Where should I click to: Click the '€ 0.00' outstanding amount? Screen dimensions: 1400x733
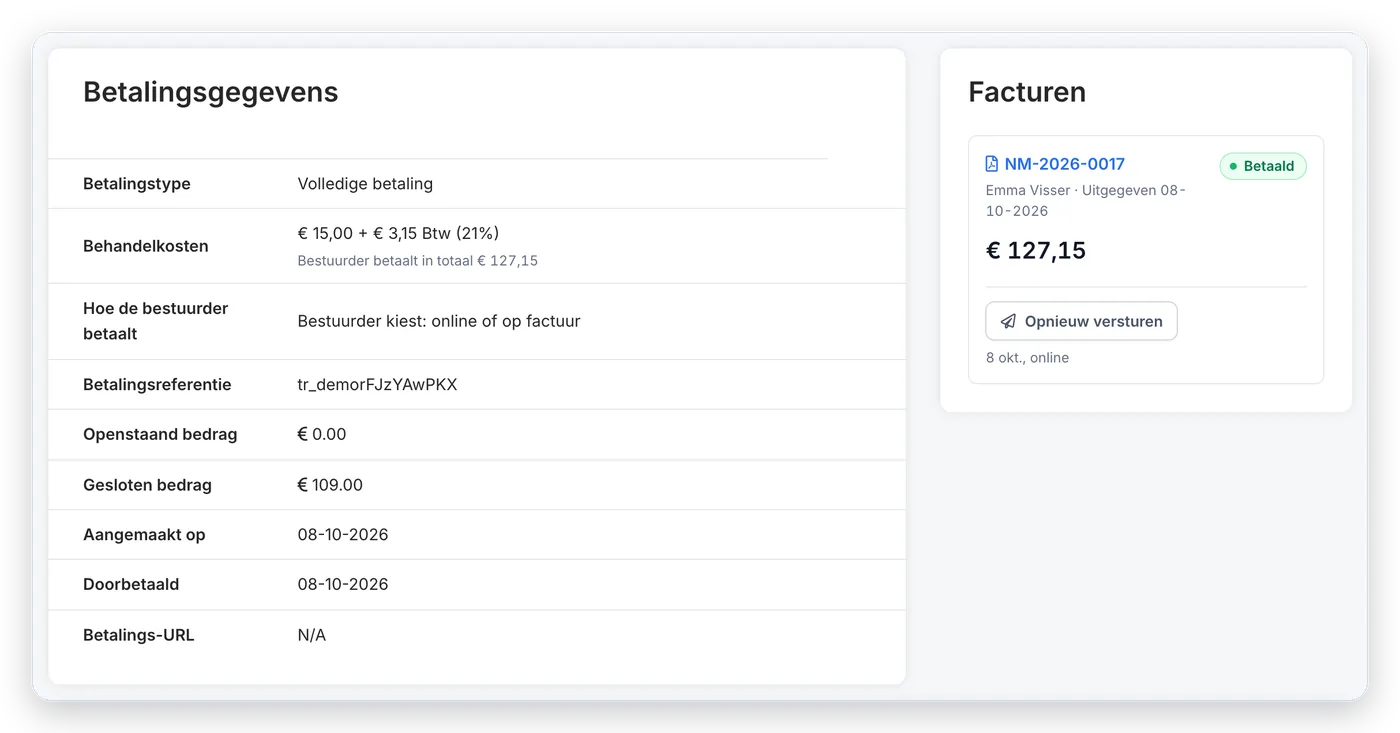point(322,435)
